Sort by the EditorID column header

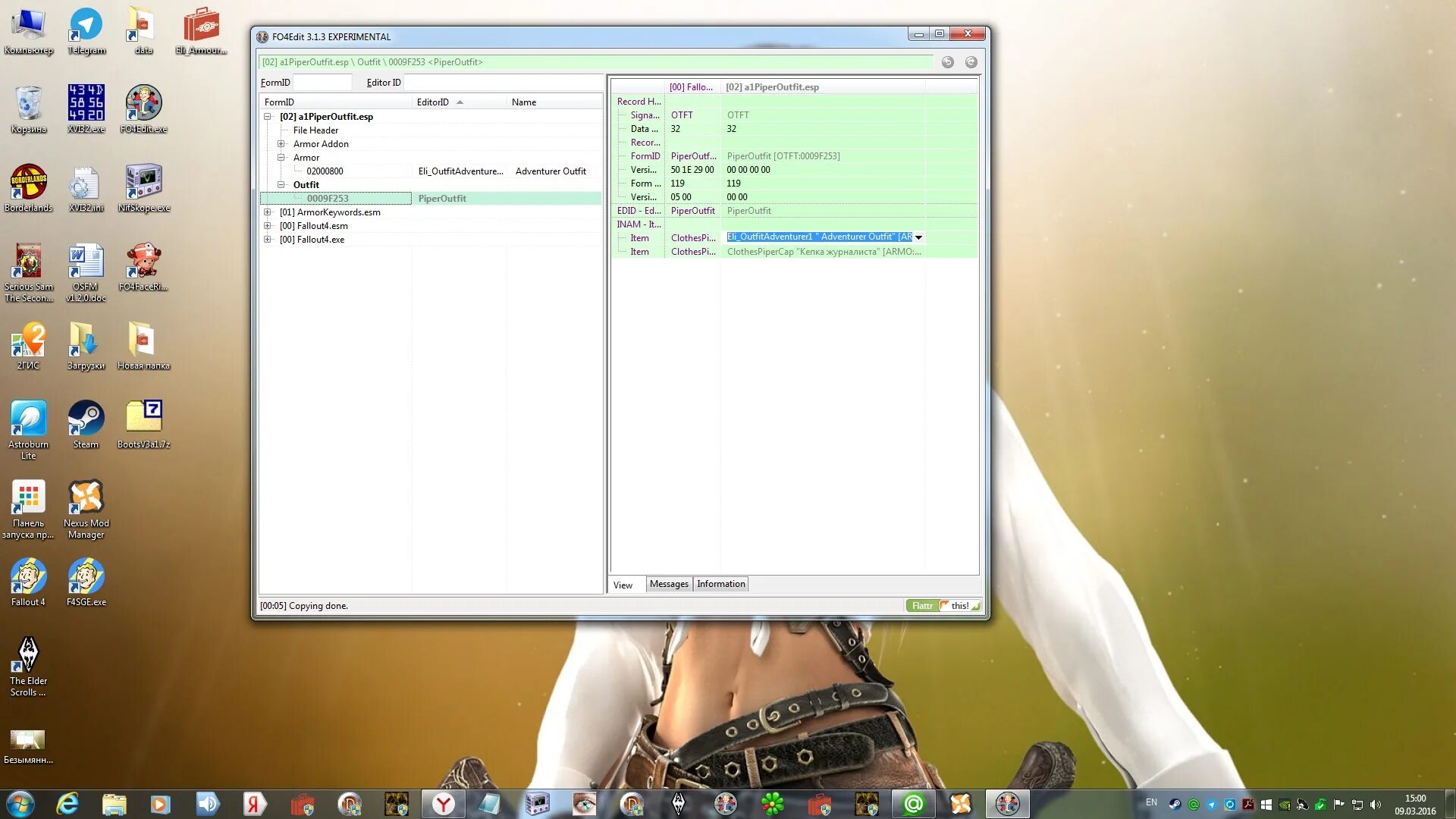click(x=459, y=102)
